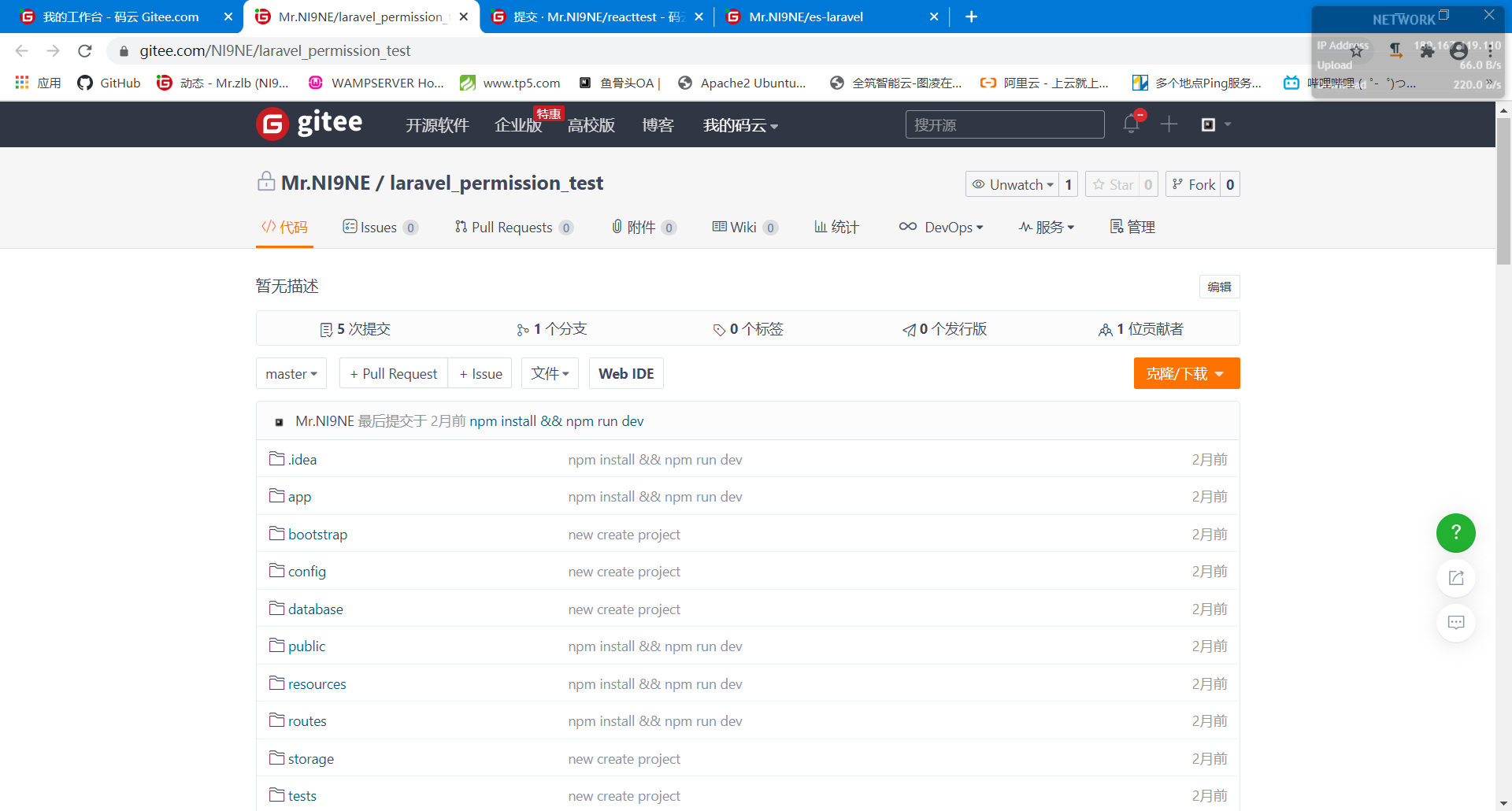1512x811 pixels.
Task: Click the plus icon to create new
Action: tap(1169, 124)
